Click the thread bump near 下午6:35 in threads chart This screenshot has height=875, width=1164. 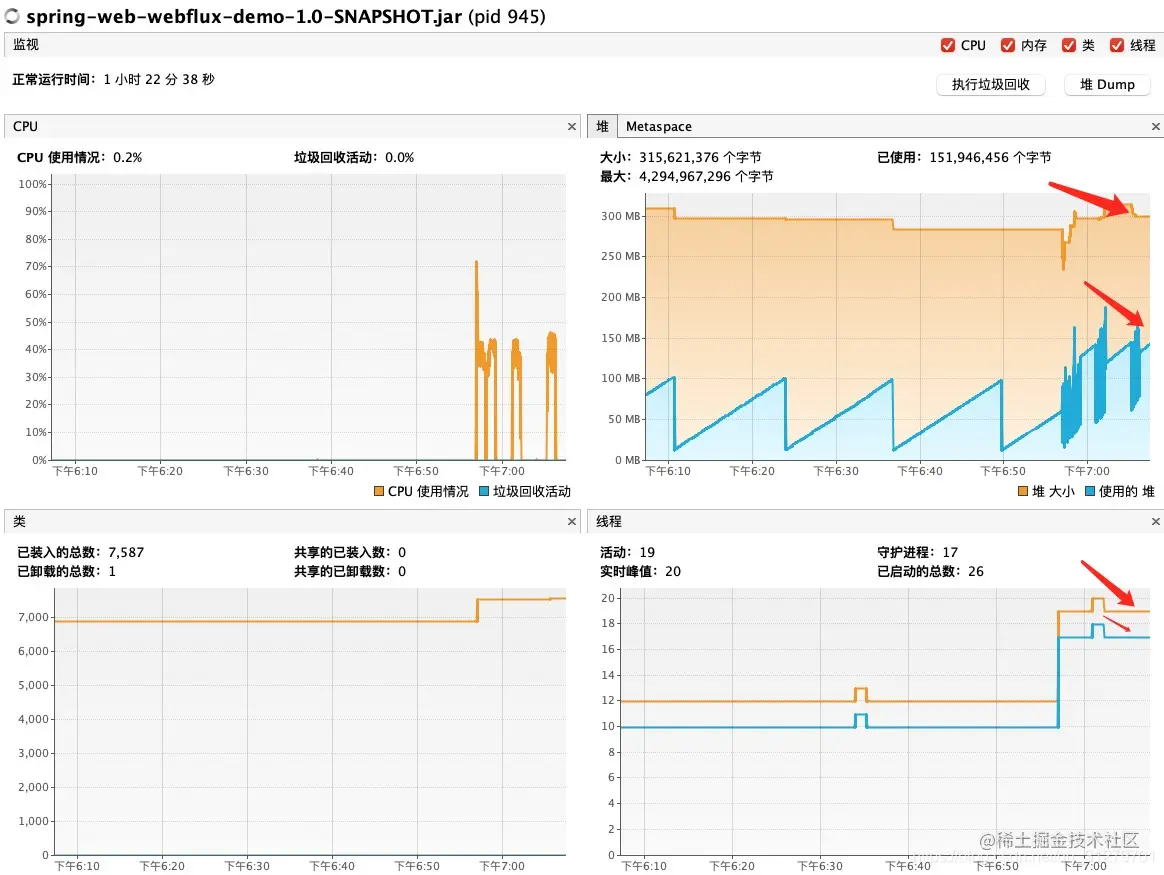[x=860, y=695]
